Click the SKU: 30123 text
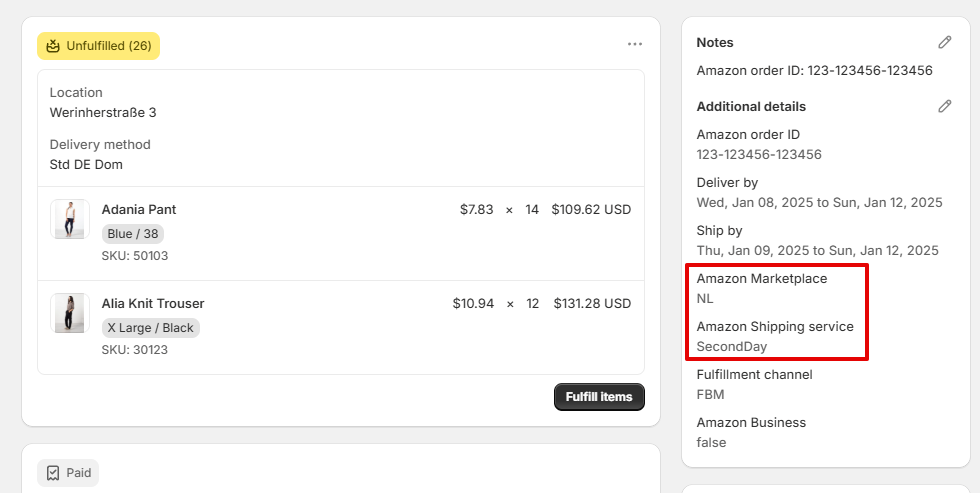Viewport: 980px width, 493px height. tap(135, 350)
